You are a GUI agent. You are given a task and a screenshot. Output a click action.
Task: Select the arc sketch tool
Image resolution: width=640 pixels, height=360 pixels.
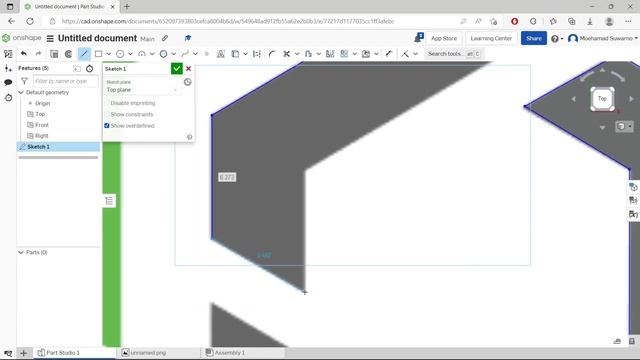pyautogui.click(x=142, y=54)
